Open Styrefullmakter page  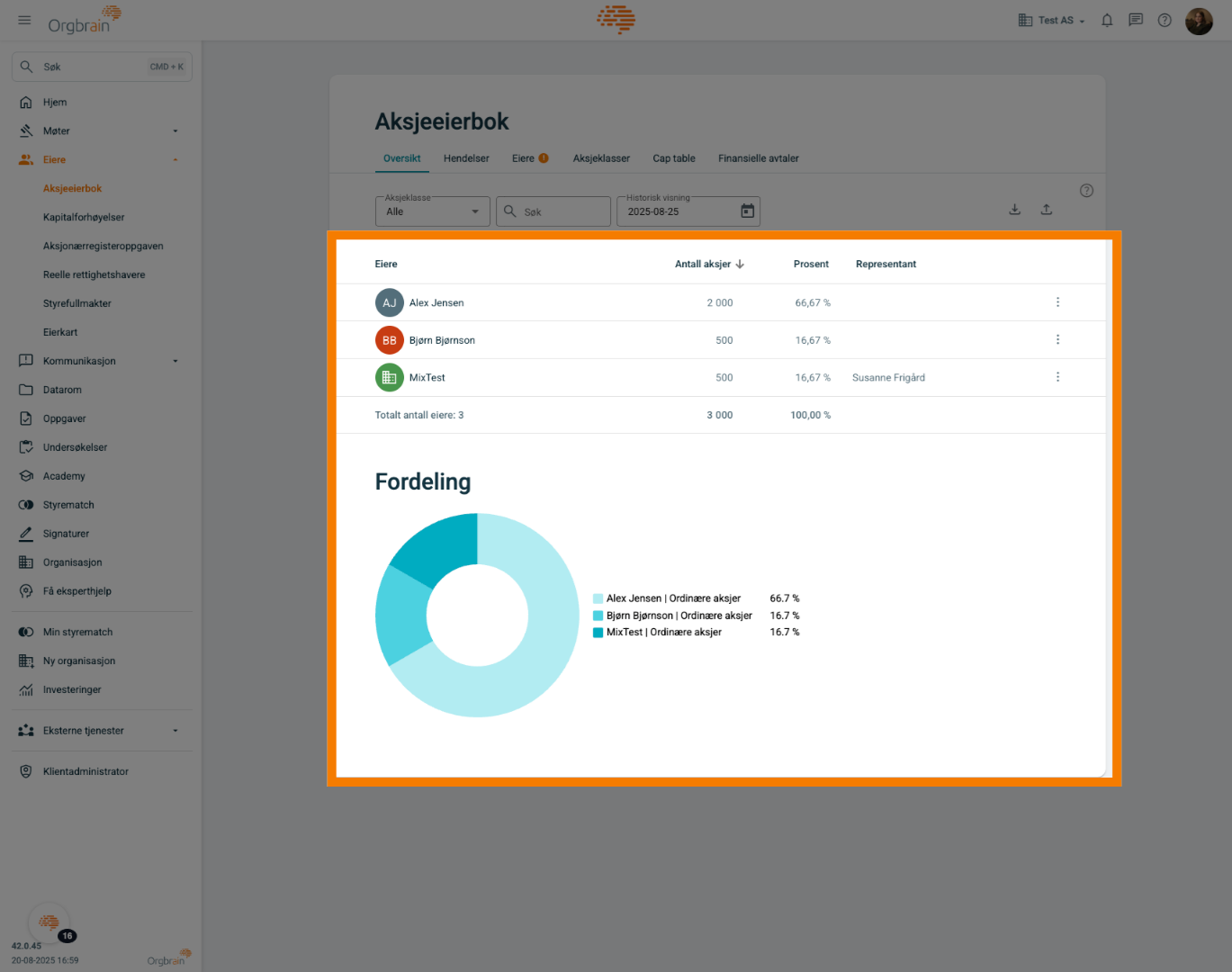77,304
